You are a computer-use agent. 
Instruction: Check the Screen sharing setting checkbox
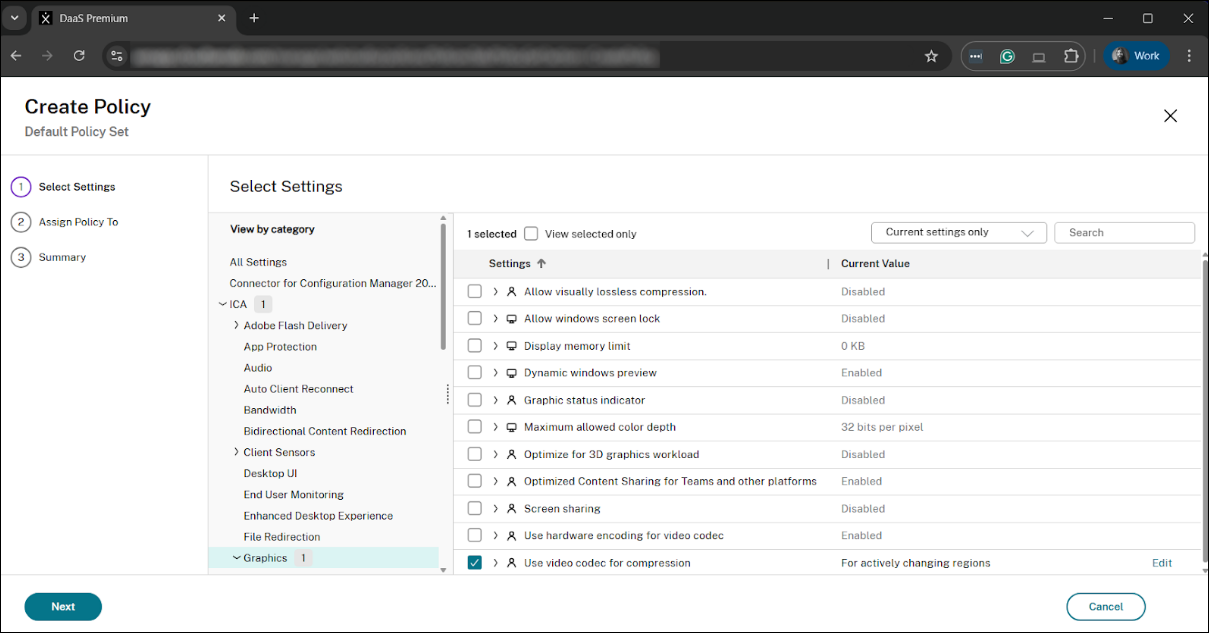click(x=474, y=508)
